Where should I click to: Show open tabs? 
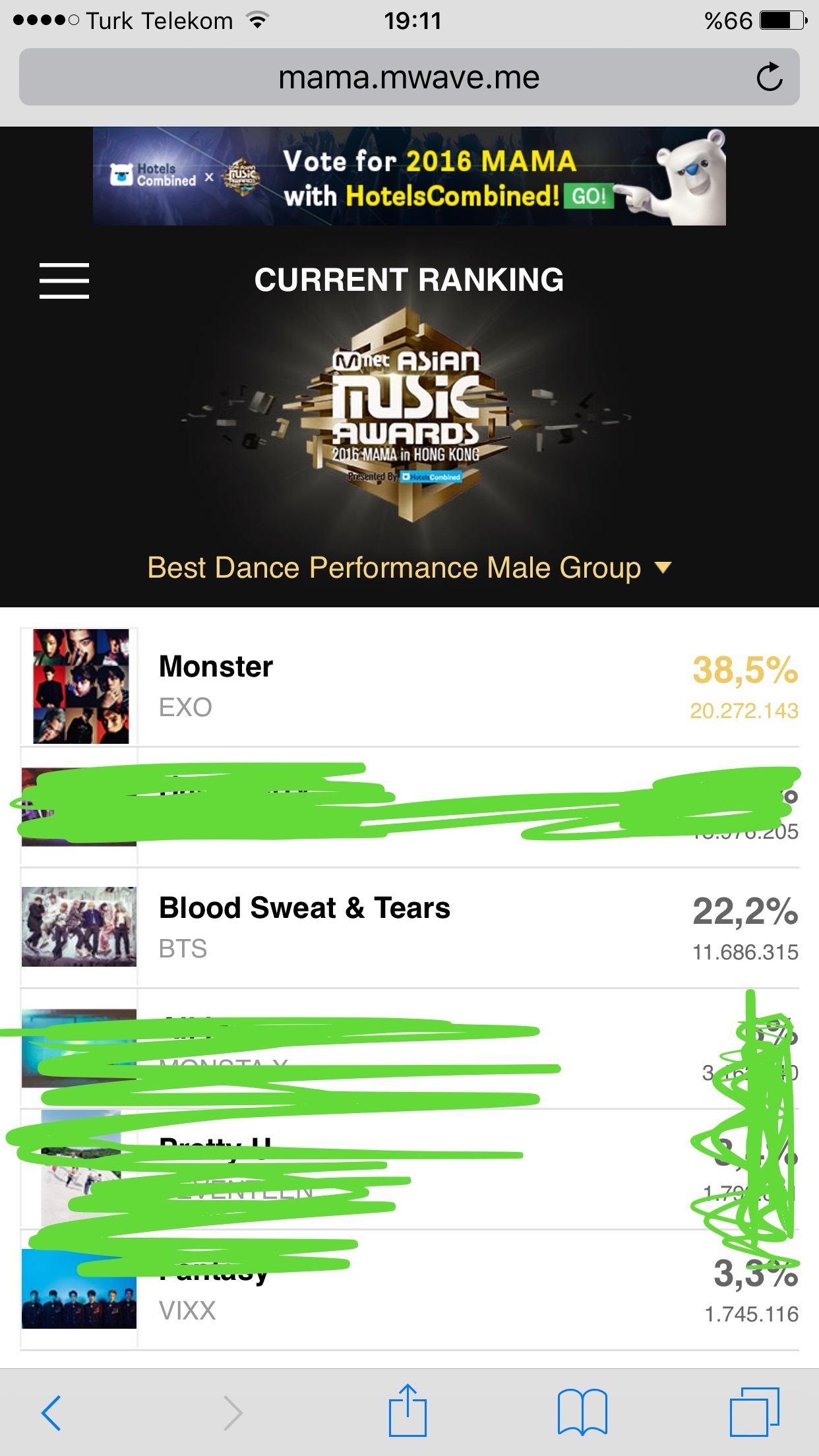pos(754,1412)
